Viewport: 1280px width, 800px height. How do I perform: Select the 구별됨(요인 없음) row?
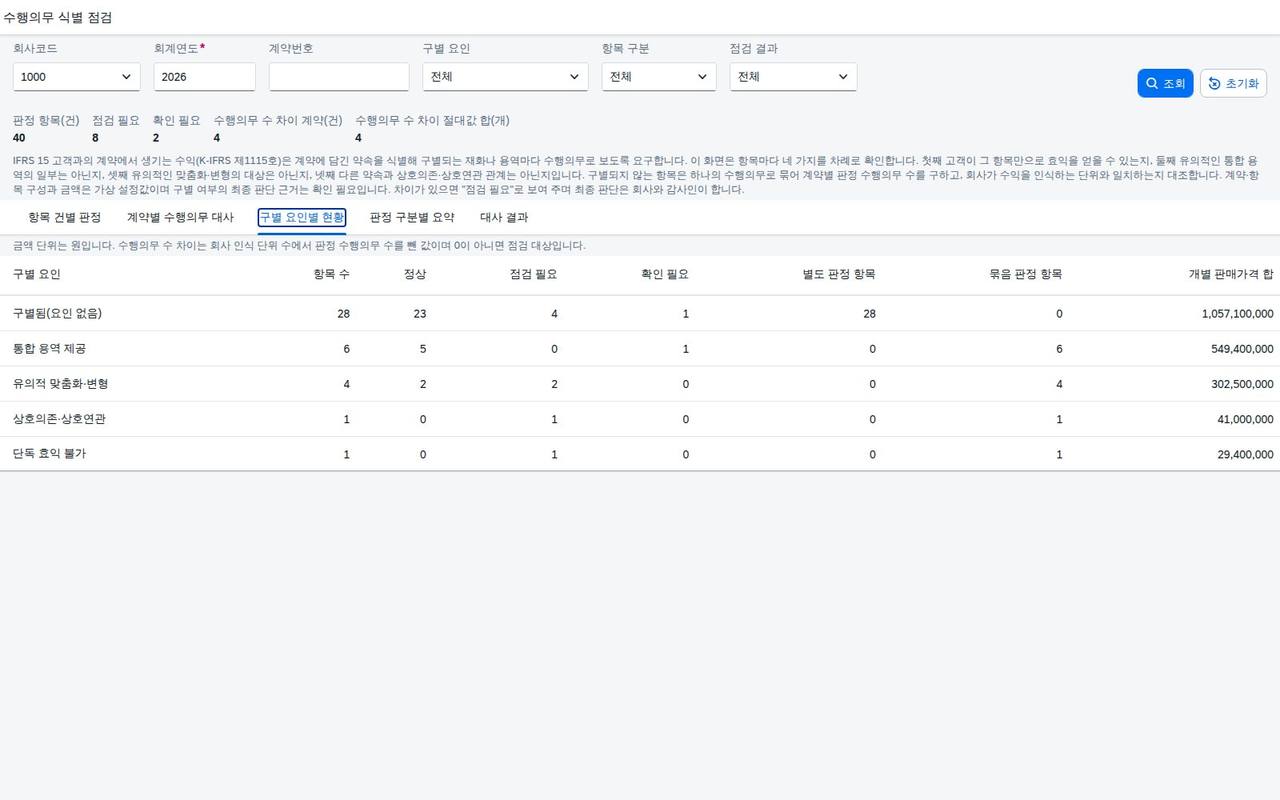(x=640, y=313)
